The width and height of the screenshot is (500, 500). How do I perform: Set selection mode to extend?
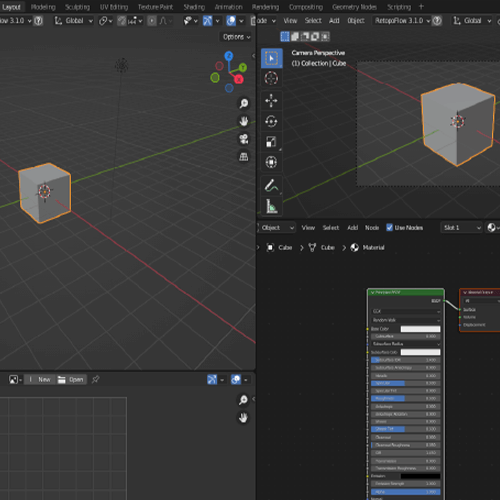click(295, 36)
